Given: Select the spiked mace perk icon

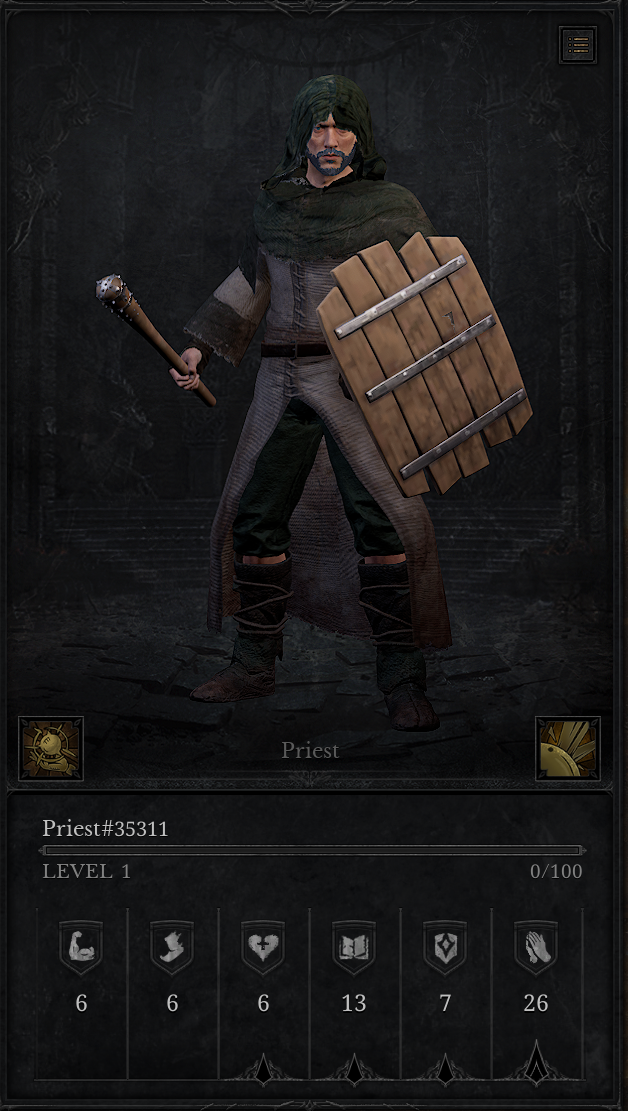Looking at the screenshot, I should [x=51, y=748].
